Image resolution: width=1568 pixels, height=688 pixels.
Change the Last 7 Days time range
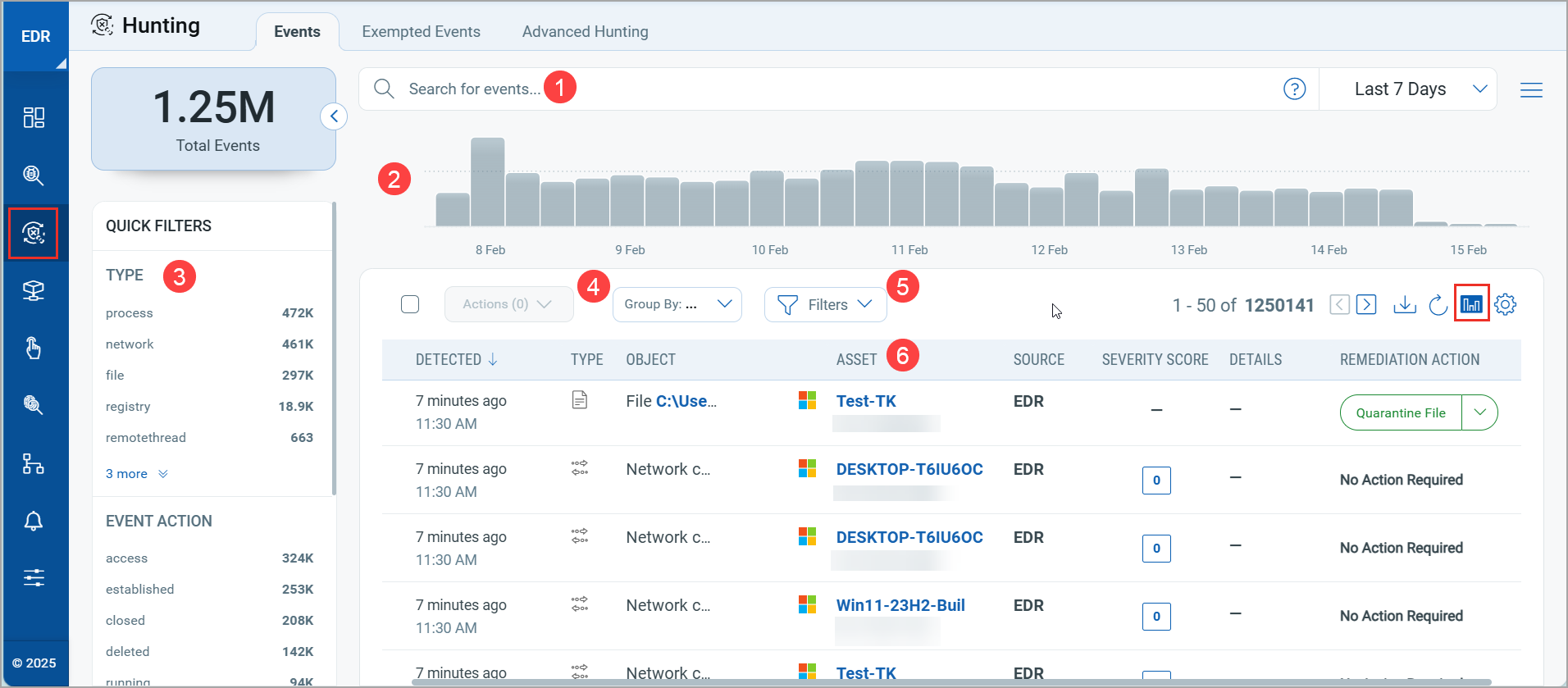click(1408, 89)
